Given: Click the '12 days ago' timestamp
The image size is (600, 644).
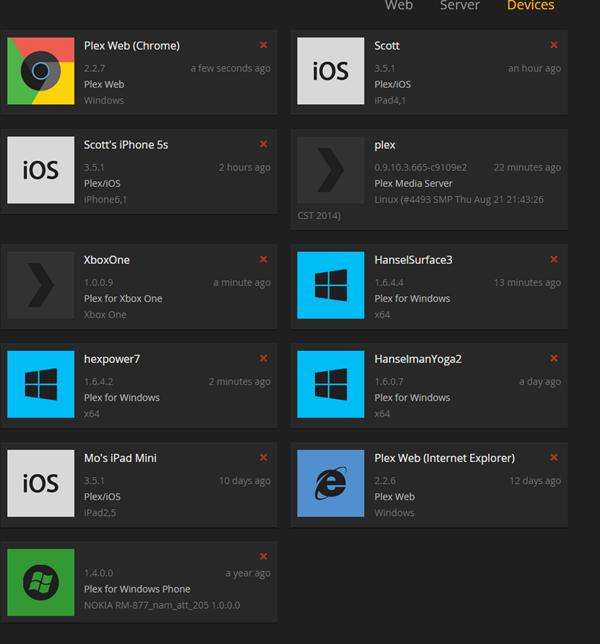Looking at the screenshot, I should (536, 481).
